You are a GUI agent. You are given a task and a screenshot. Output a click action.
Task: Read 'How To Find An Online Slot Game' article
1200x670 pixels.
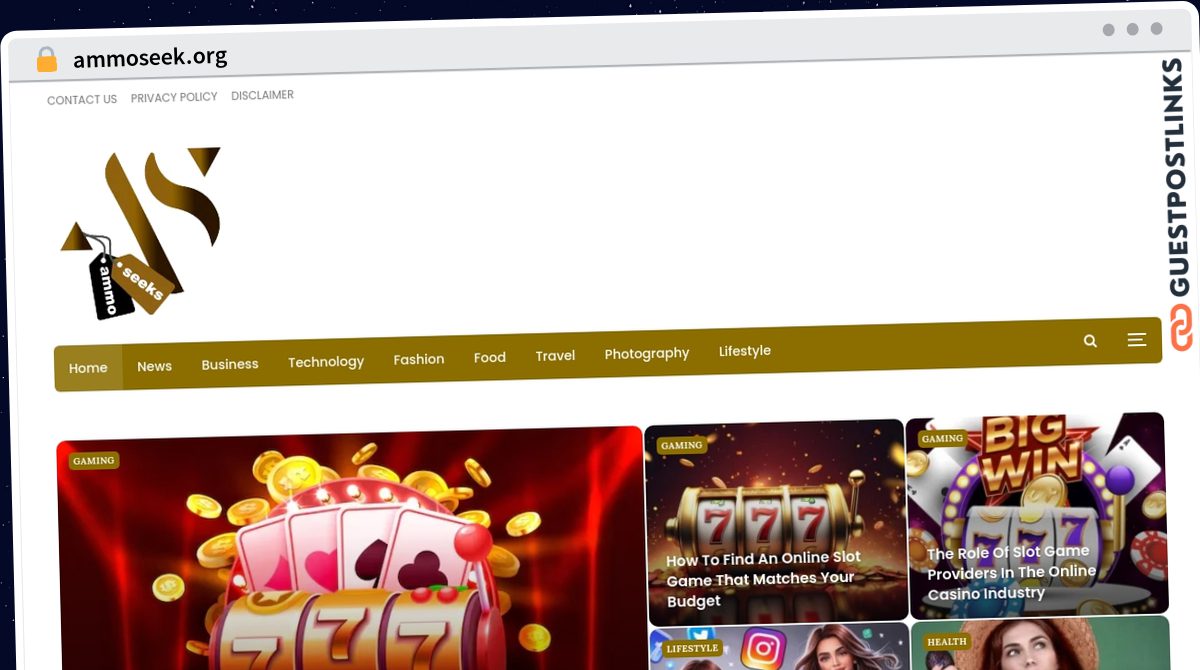coord(764,579)
